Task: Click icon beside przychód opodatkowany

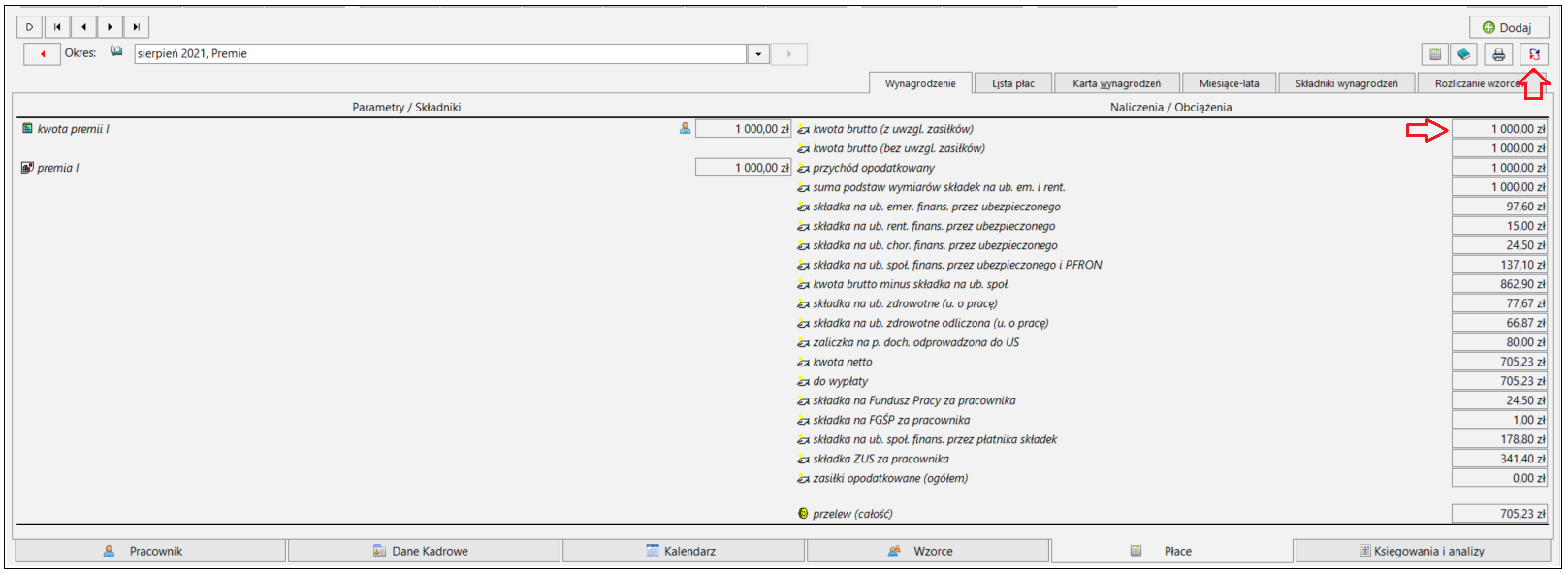Action: point(803,168)
